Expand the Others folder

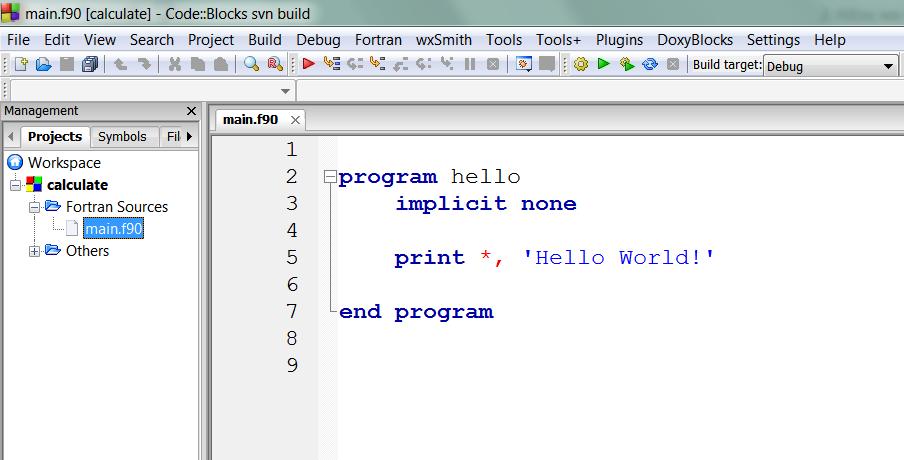tap(35, 251)
